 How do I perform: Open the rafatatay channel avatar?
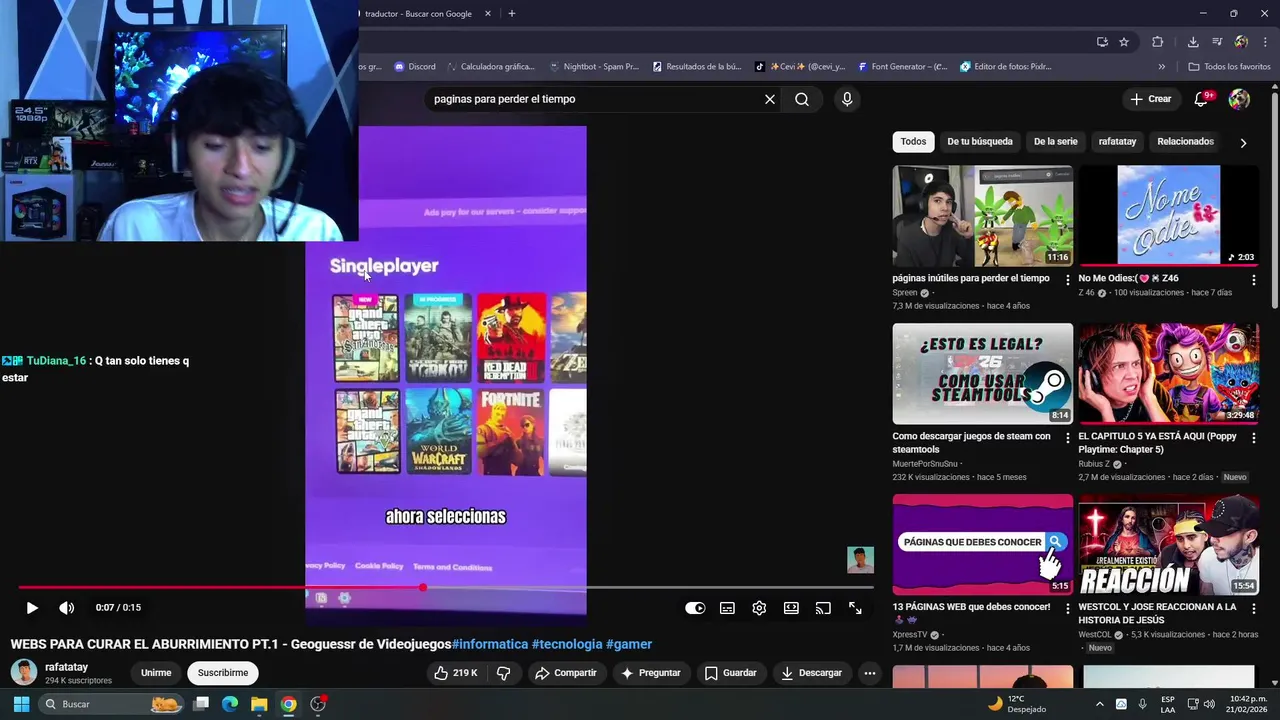tap(24, 672)
